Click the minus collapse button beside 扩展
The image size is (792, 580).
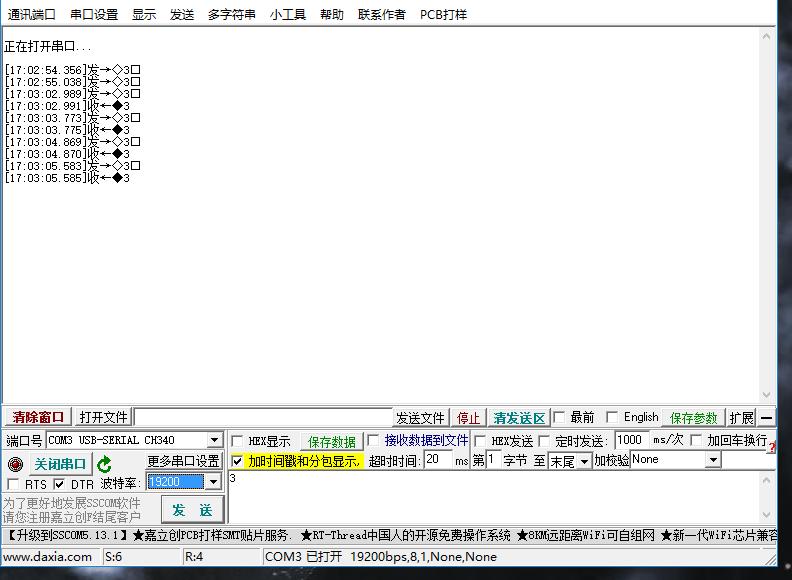tap(767, 418)
